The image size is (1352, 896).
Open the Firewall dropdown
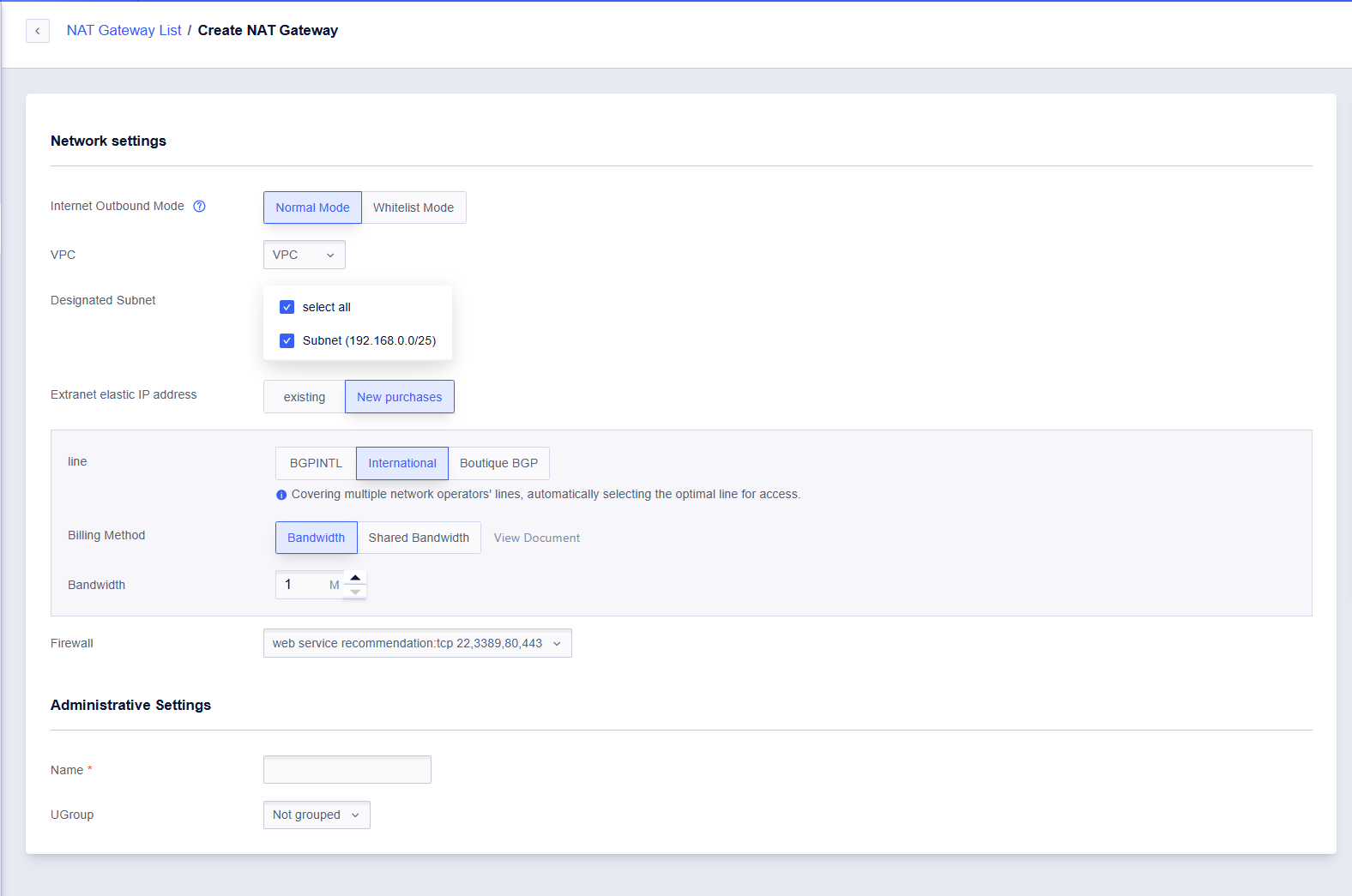(418, 643)
